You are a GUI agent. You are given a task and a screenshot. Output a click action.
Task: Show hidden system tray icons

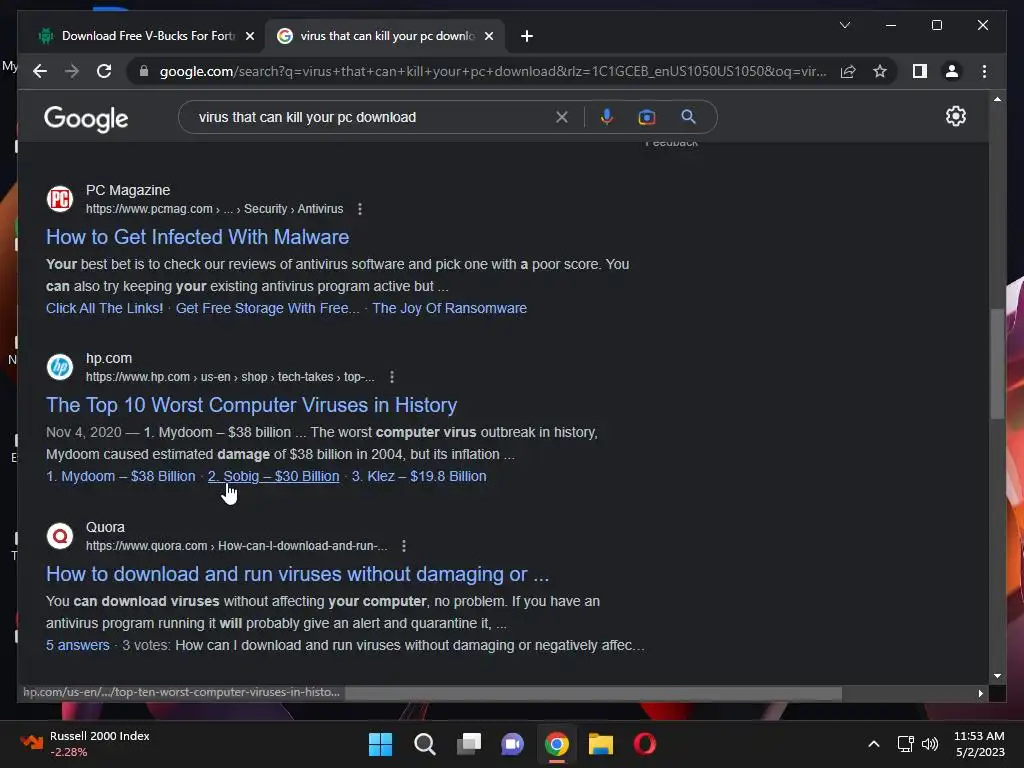pyautogui.click(x=873, y=744)
